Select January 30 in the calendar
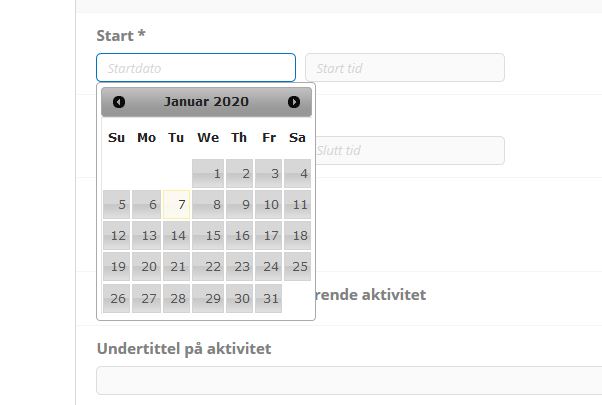Viewport: 602px width, 405px height. click(x=239, y=298)
